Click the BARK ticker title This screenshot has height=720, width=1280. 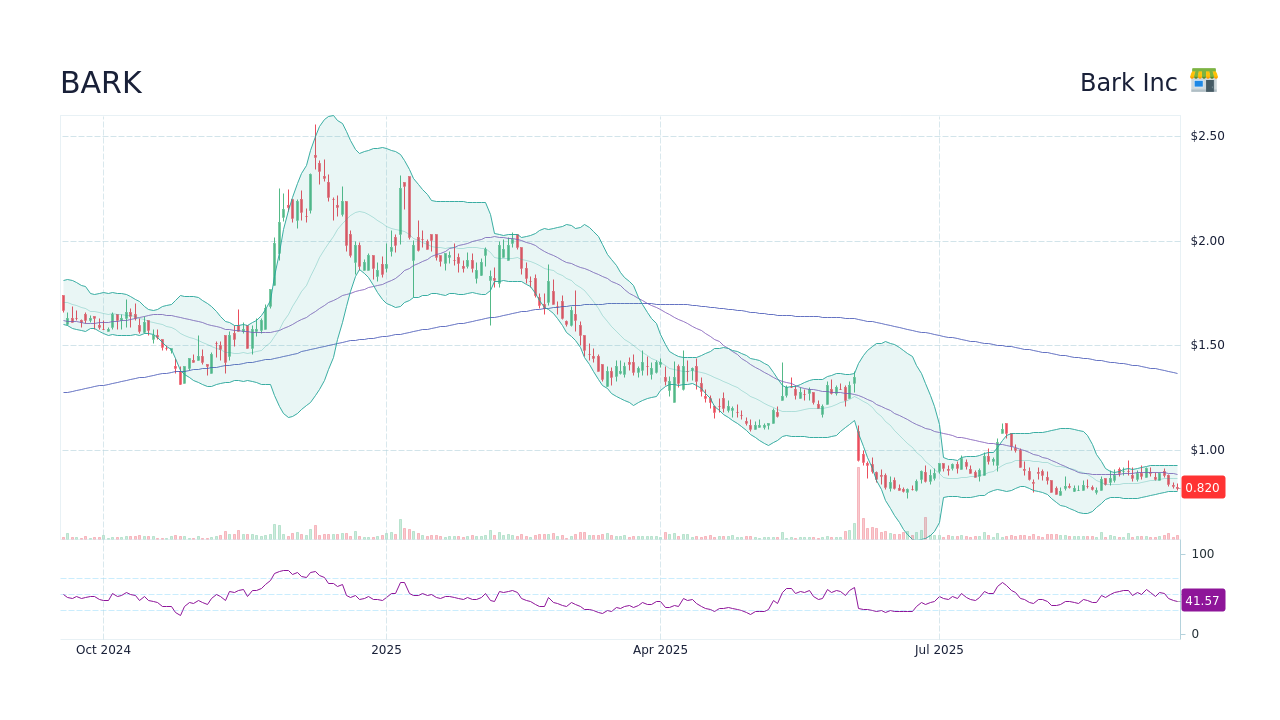(100, 83)
